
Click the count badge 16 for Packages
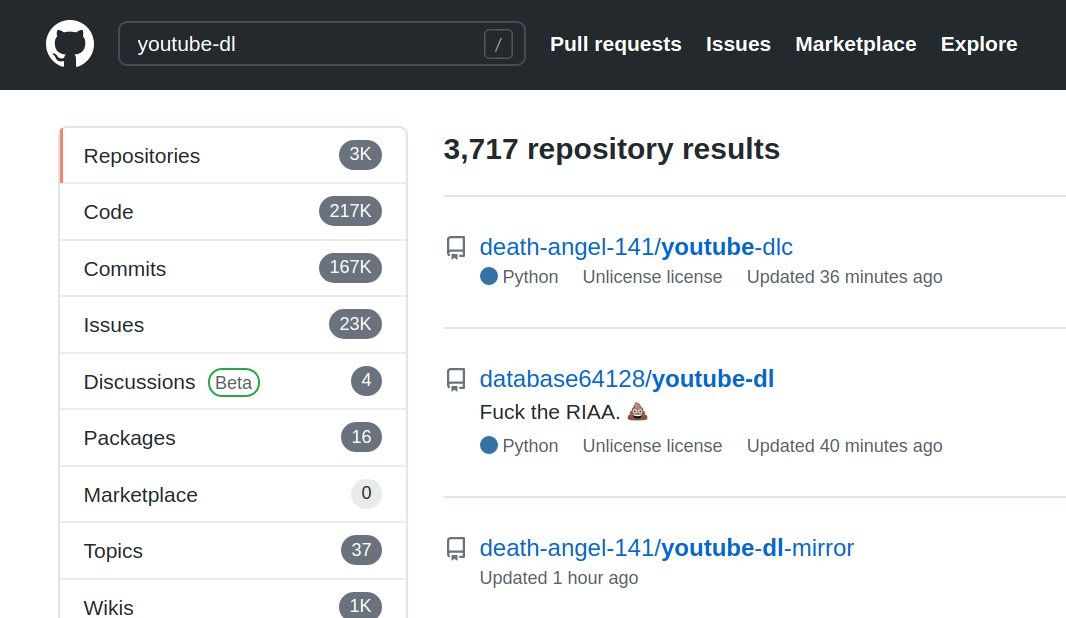coord(361,436)
